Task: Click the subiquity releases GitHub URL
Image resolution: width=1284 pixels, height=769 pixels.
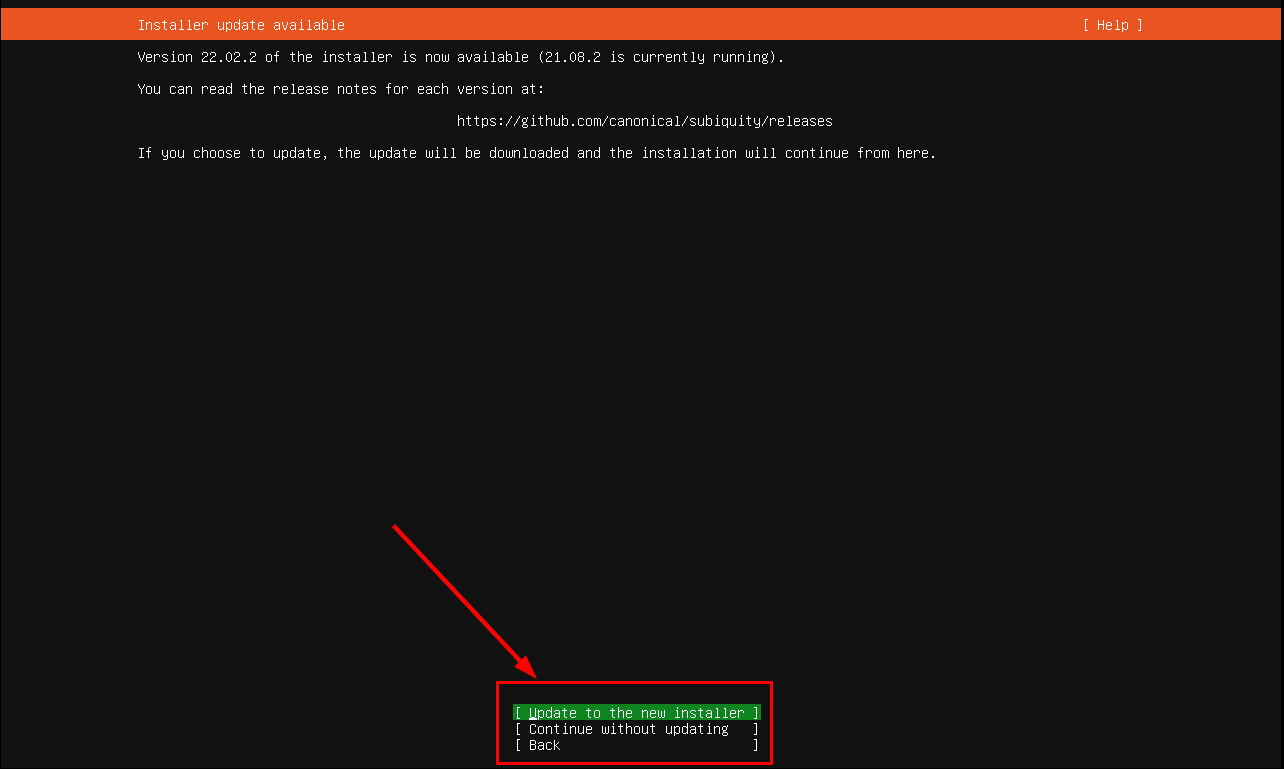Action: [x=644, y=121]
